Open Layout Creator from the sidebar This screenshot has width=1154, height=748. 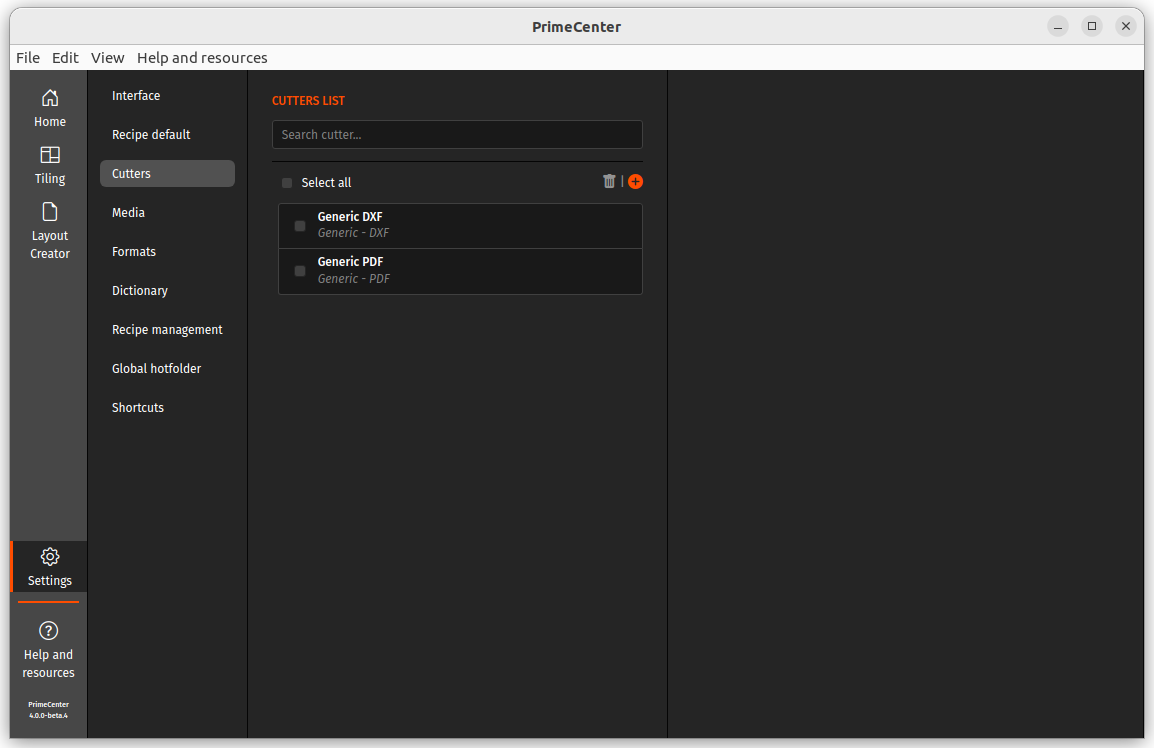click(x=49, y=231)
